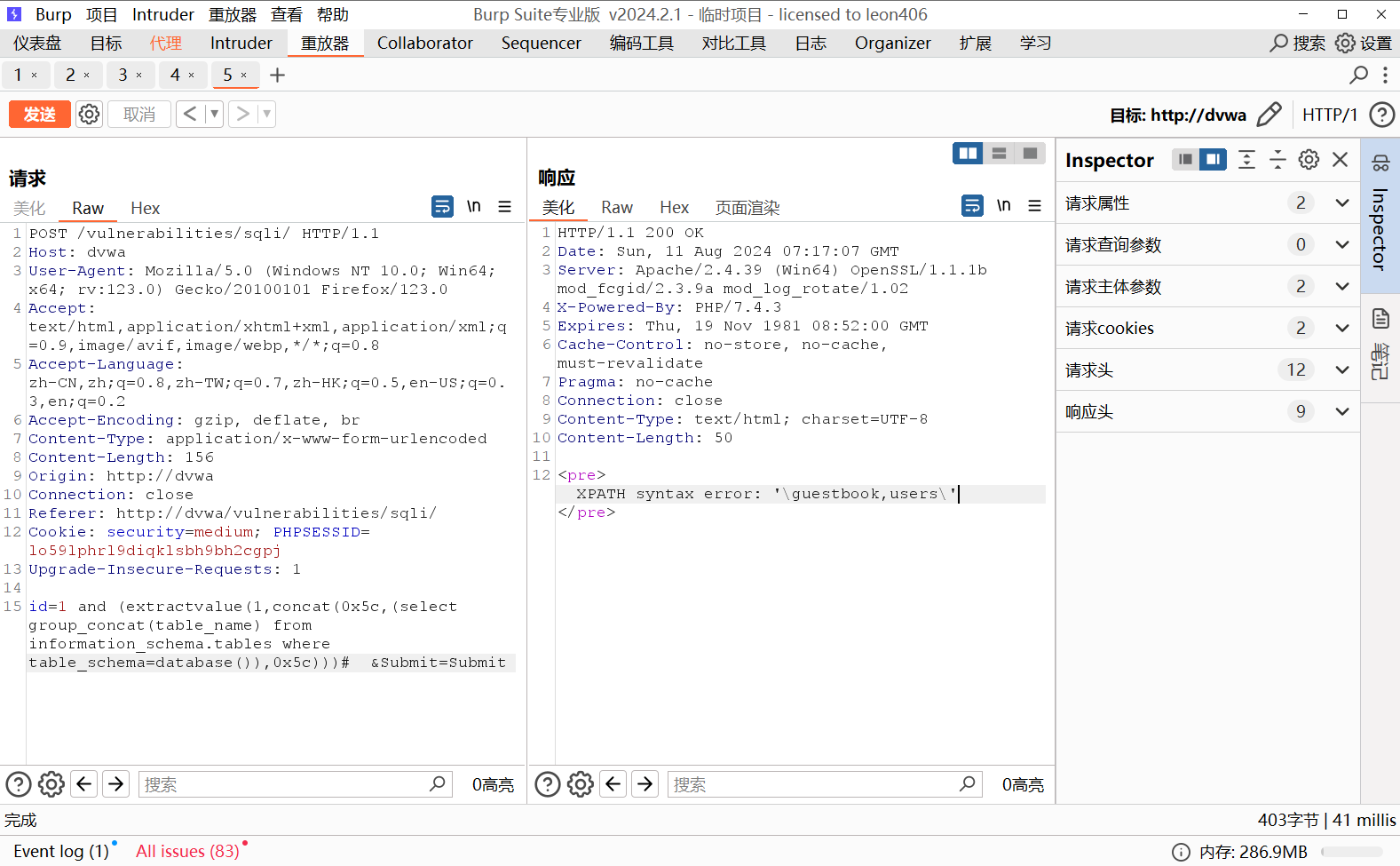Switch request view to 美化 tab
This screenshot has height=866, width=1400.
coord(29,208)
